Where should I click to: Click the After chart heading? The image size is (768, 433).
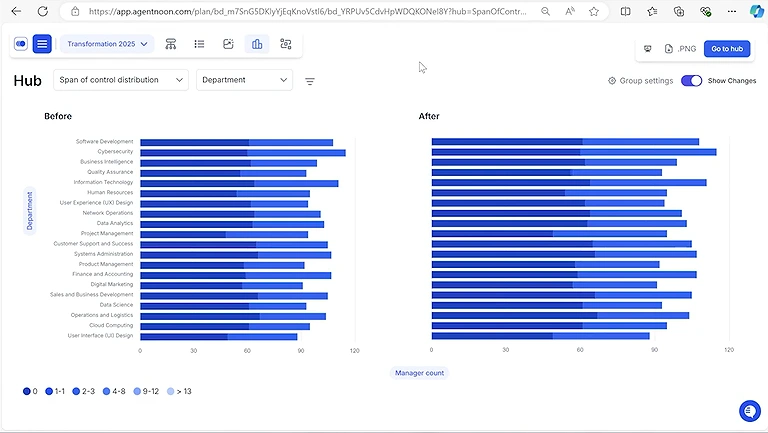pyautogui.click(x=429, y=116)
